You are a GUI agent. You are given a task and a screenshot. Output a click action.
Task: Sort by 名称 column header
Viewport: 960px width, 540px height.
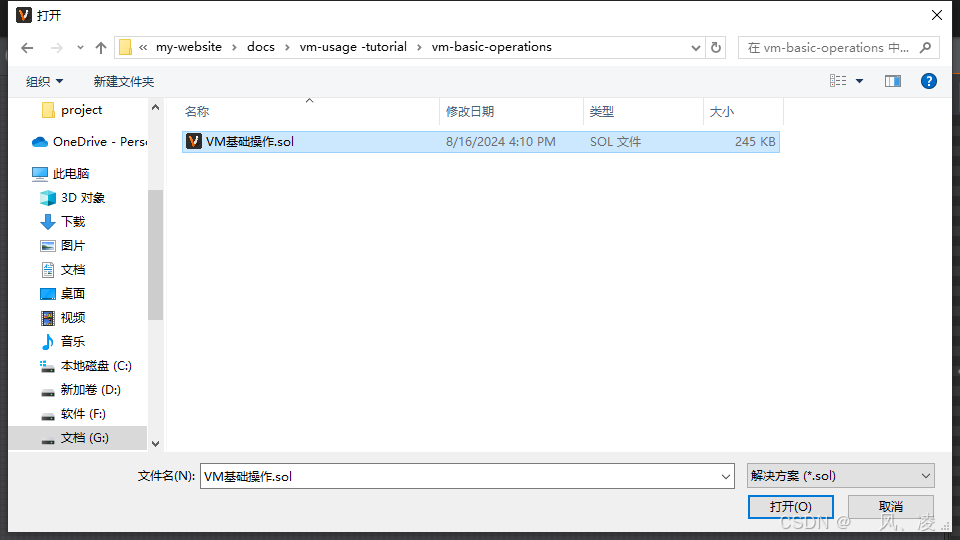(197, 111)
